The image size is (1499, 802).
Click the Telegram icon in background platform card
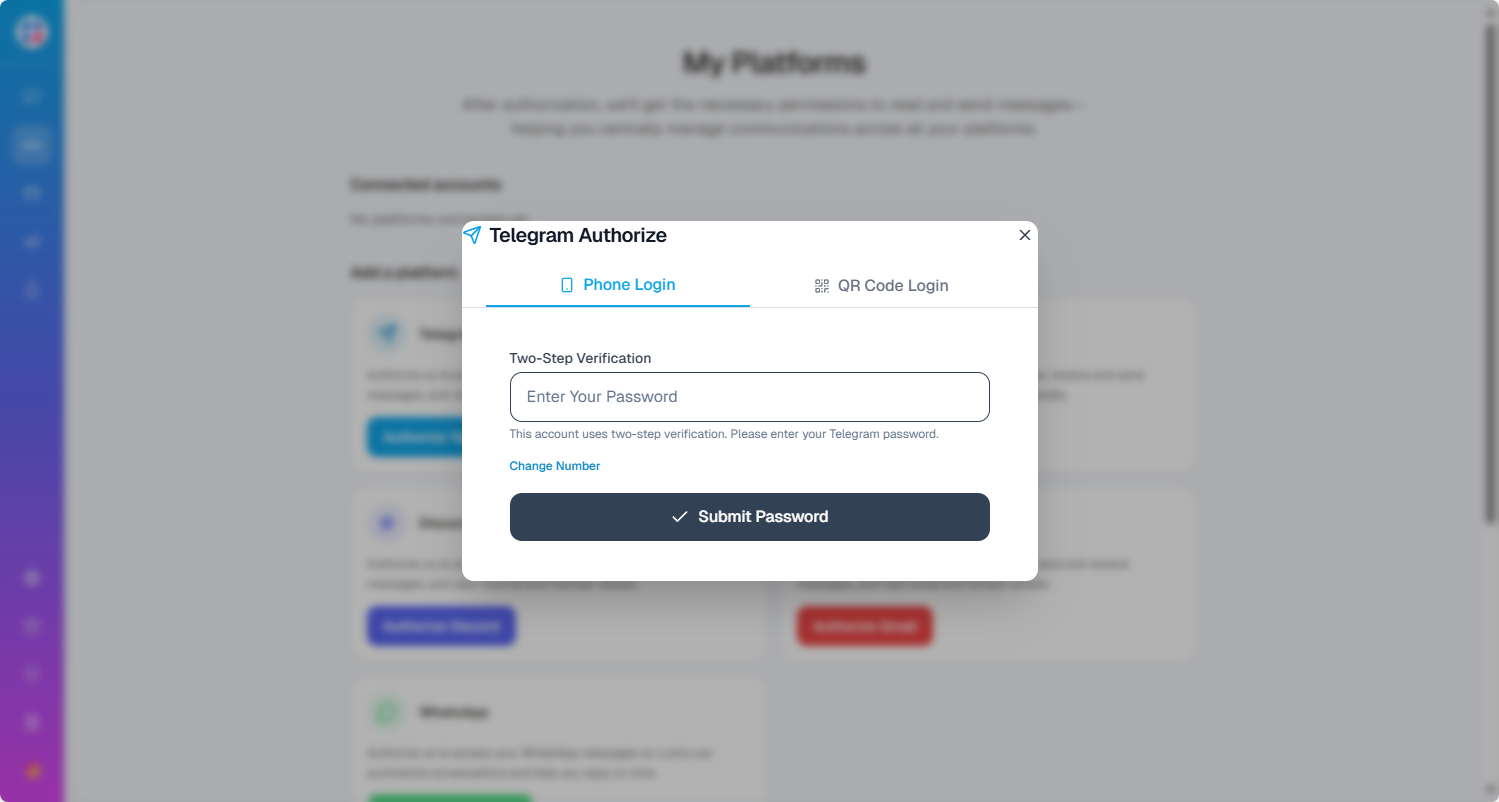(386, 334)
